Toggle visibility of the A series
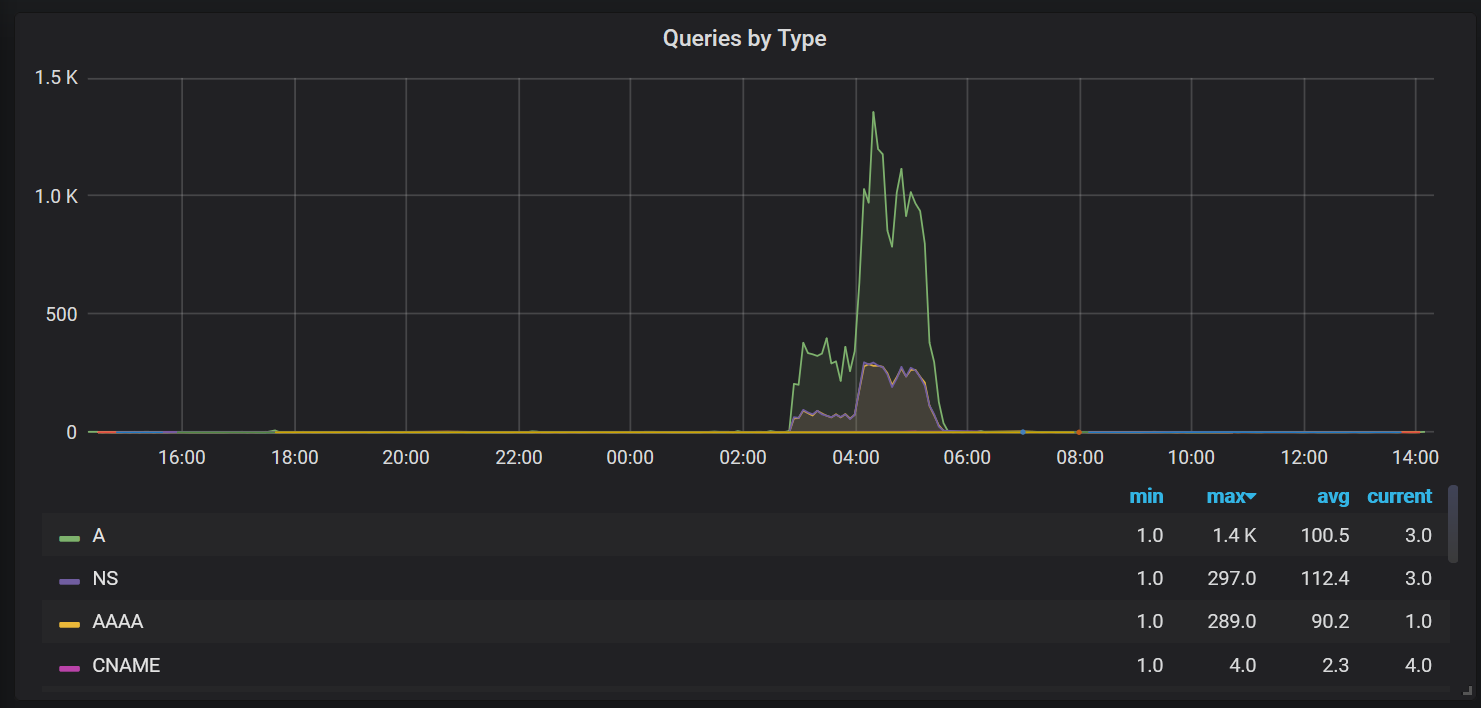The height and width of the screenshot is (708, 1481). tap(99, 536)
